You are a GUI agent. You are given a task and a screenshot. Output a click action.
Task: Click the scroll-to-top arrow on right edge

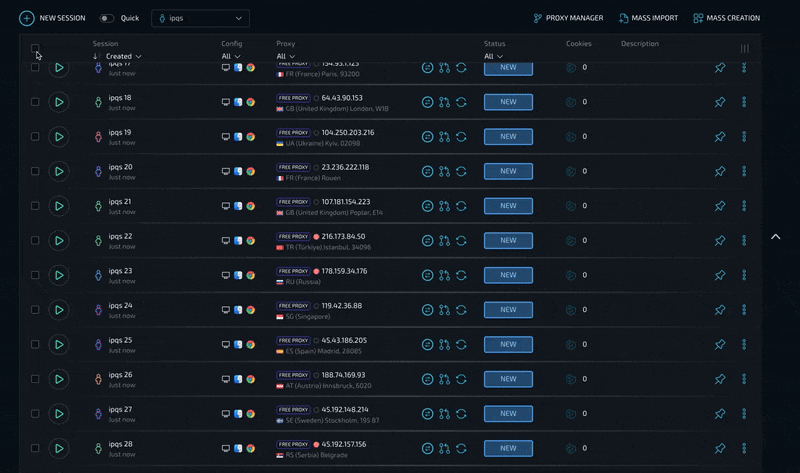pos(775,237)
